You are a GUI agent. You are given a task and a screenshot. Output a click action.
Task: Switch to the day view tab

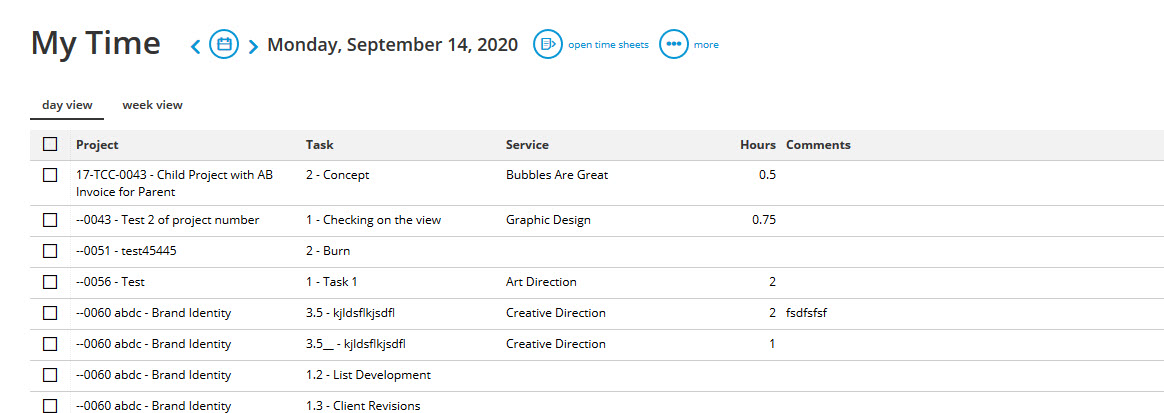pyautogui.click(x=67, y=105)
